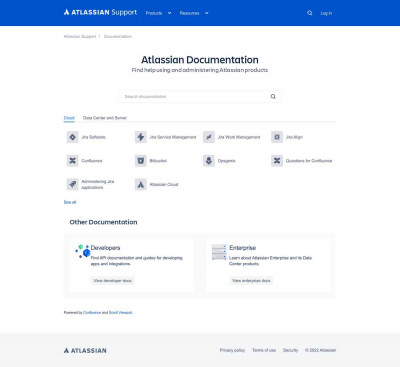Viewport: 400px width, 367px height.
Task: Select the Documentation breadcrumb
Action: tap(118, 36)
